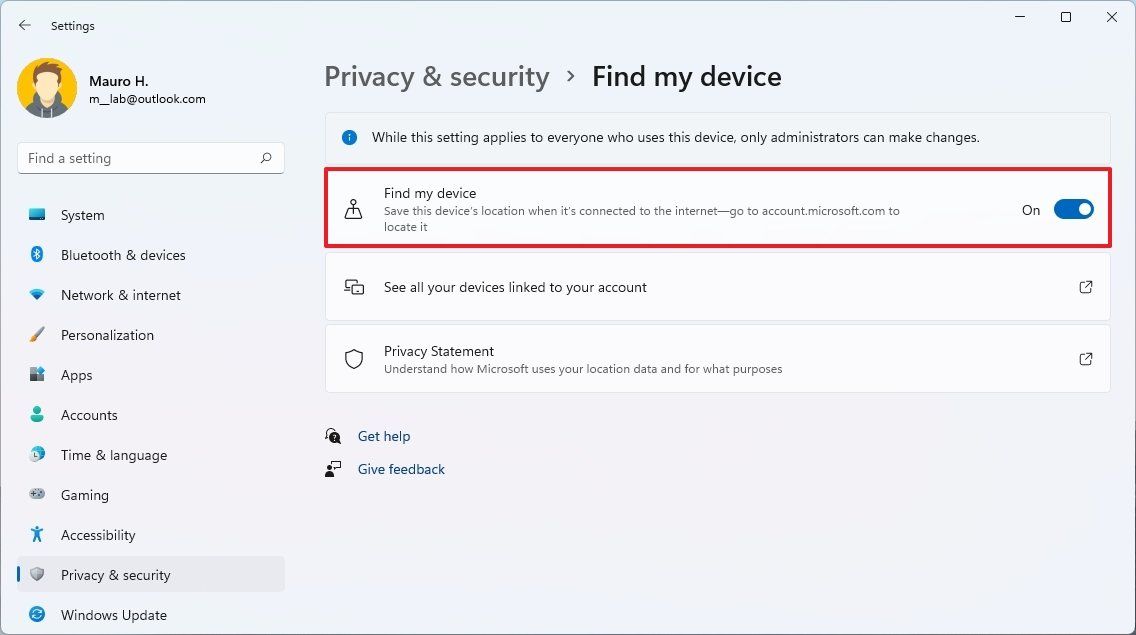This screenshot has height=635, width=1136.
Task: Click the Find my device location icon
Action: click(x=354, y=208)
